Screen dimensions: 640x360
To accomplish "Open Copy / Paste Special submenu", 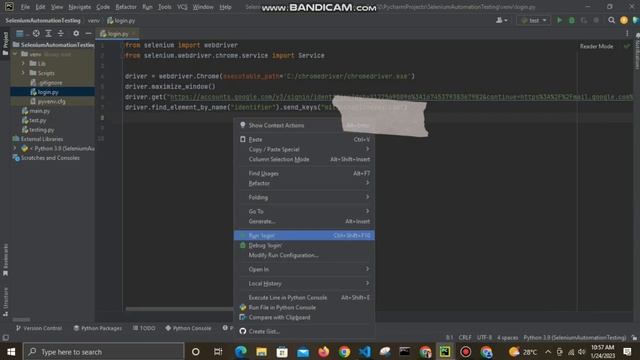I will coord(304,149).
